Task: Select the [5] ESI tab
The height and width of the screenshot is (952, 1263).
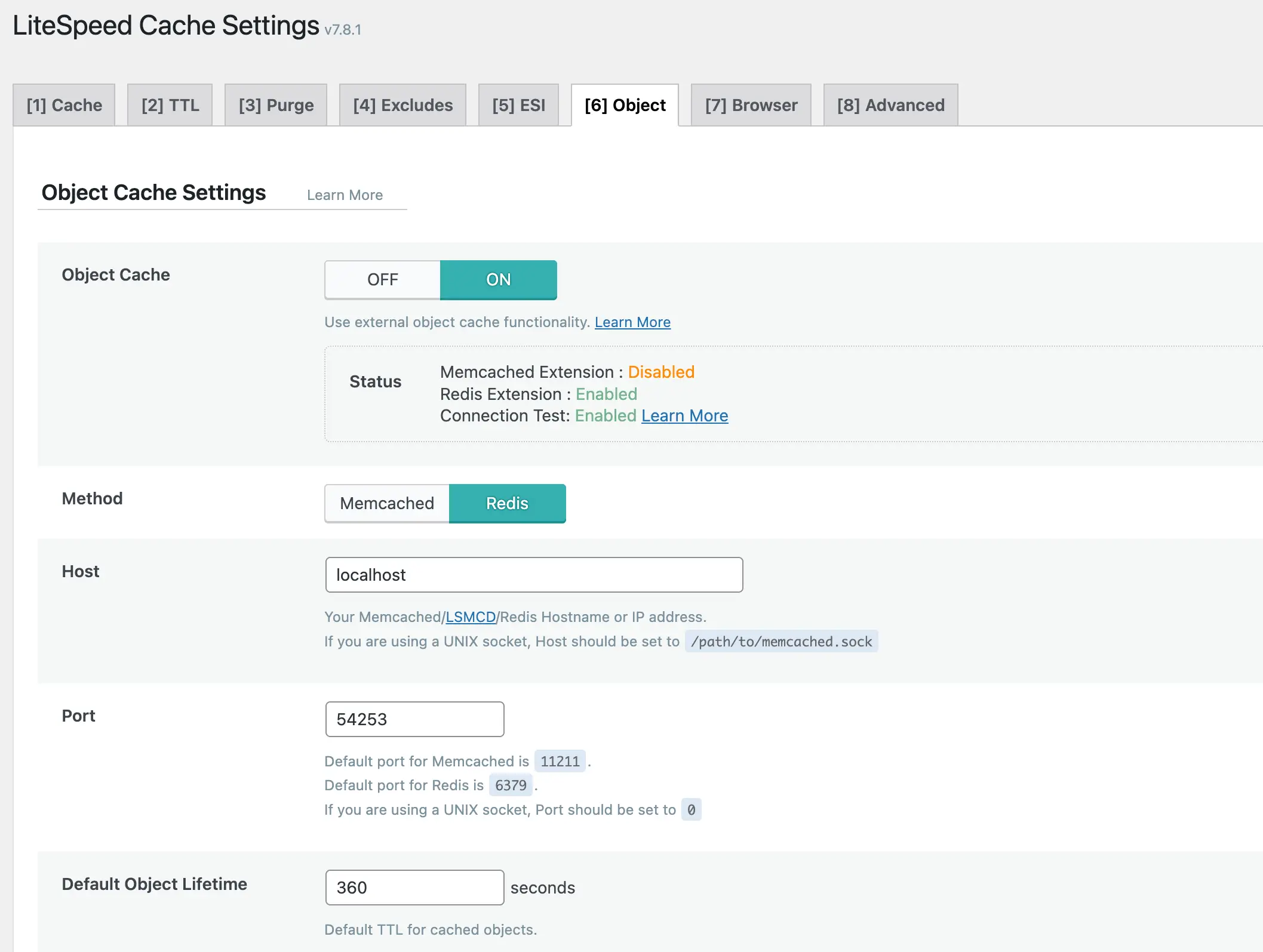Action: tap(519, 105)
